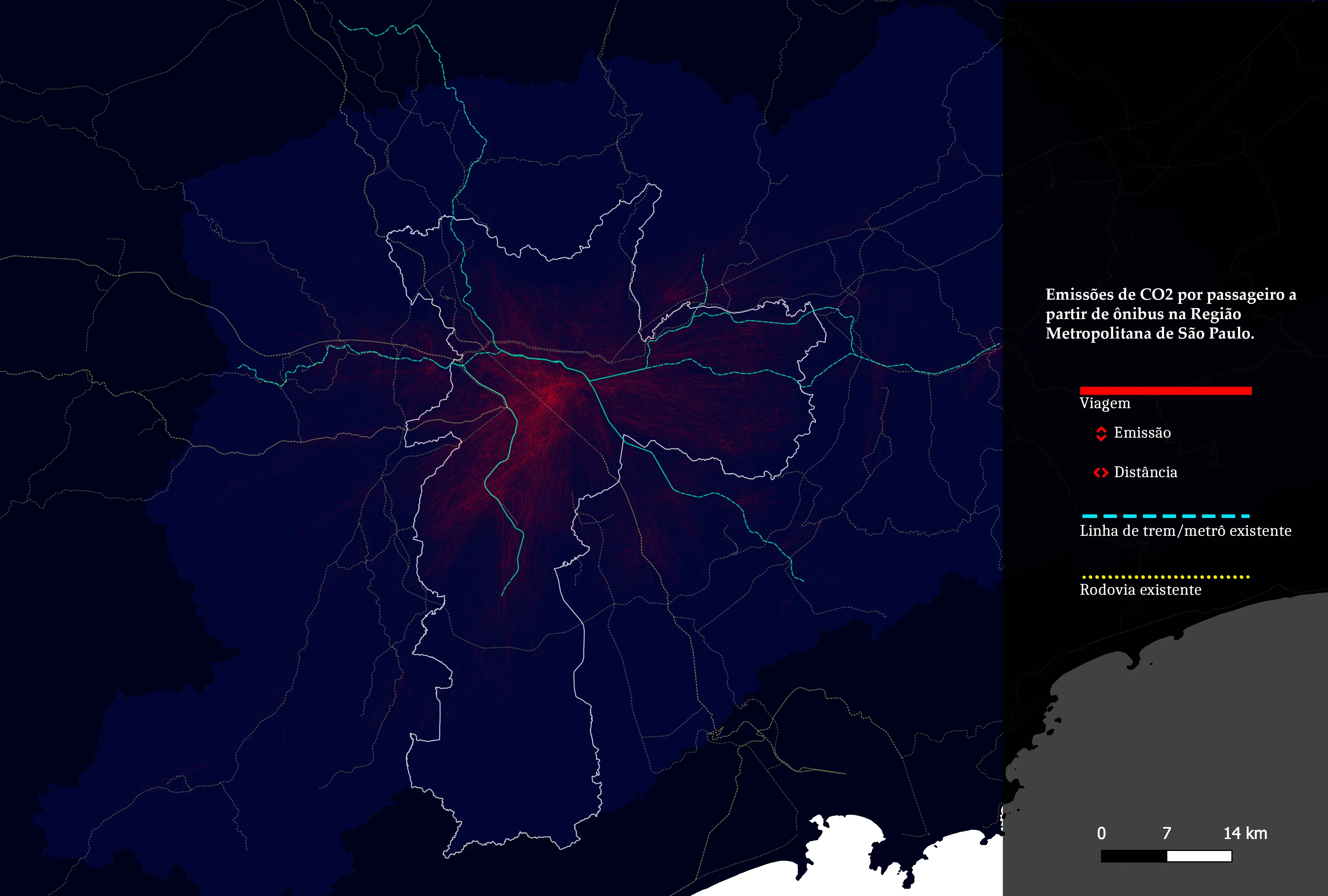
Task: Select the Distância legend label
Action: [x=1145, y=472]
